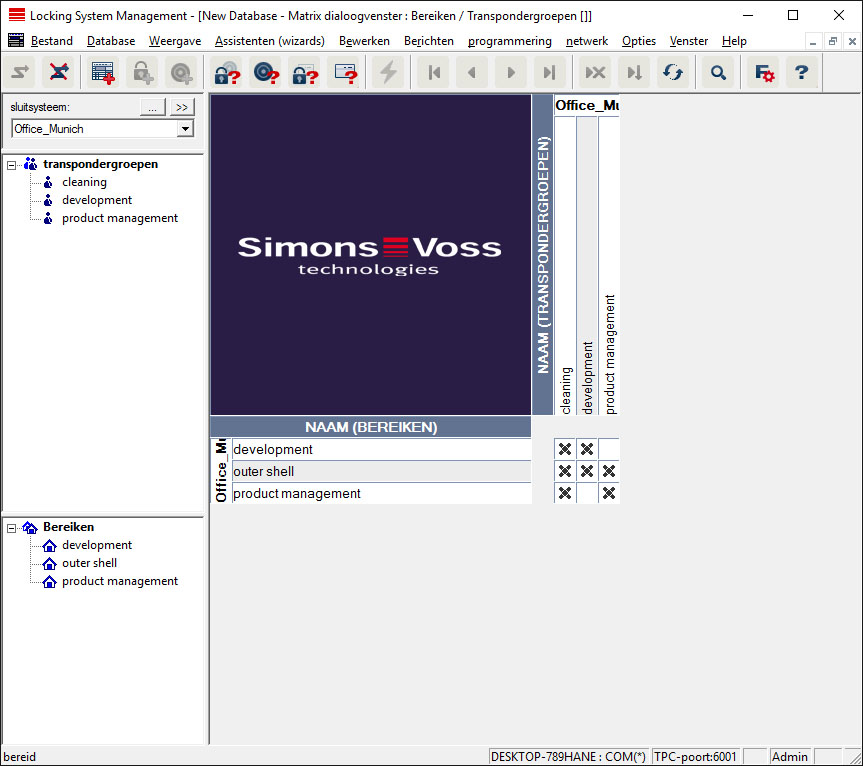Image resolution: width=863 pixels, height=766 pixels.
Task: Click the read transponder toolbar icon
Action: coord(265,73)
